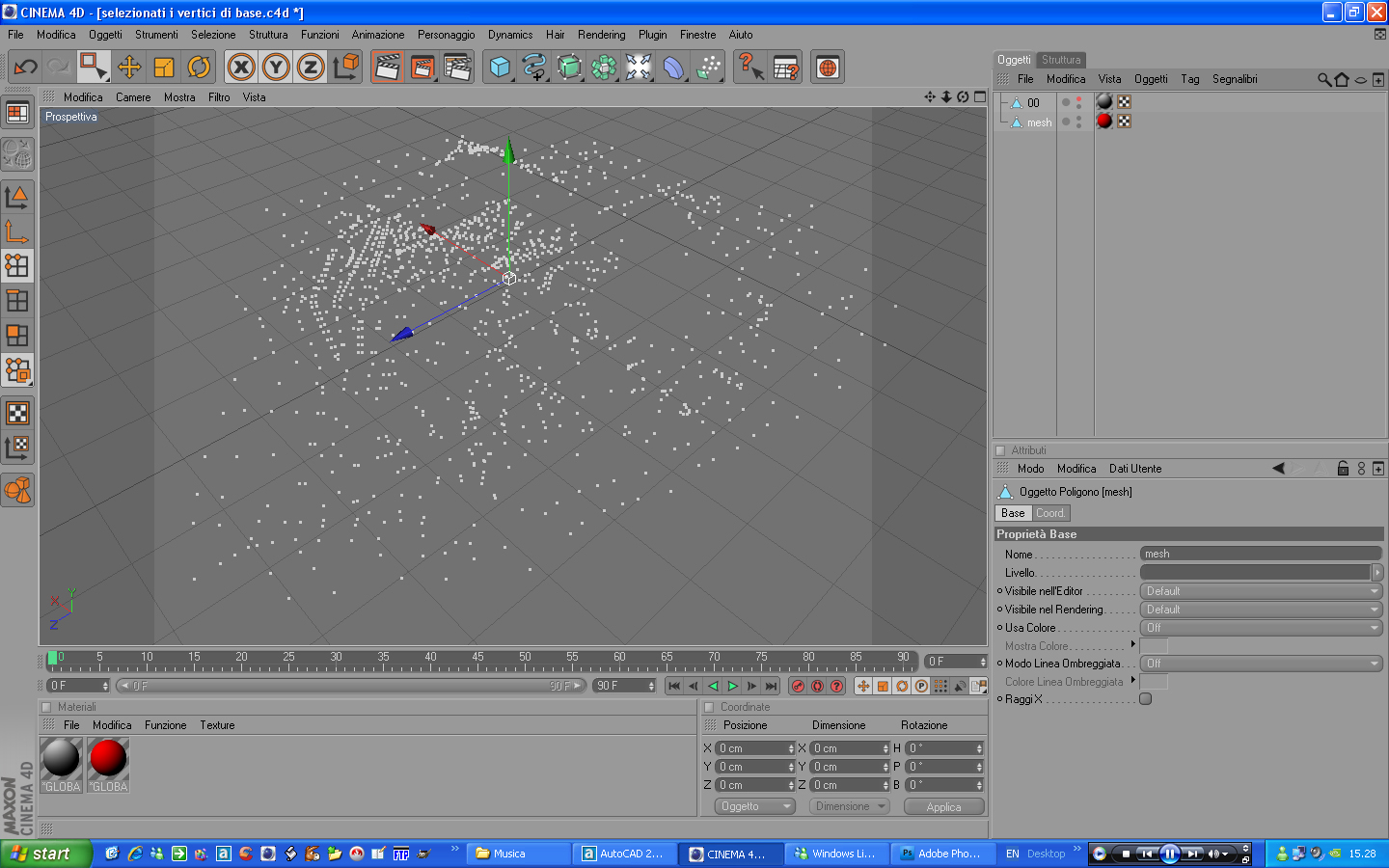Viewport: 1389px width, 868px height.
Task: Select the Move tool icon
Action: point(129,68)
